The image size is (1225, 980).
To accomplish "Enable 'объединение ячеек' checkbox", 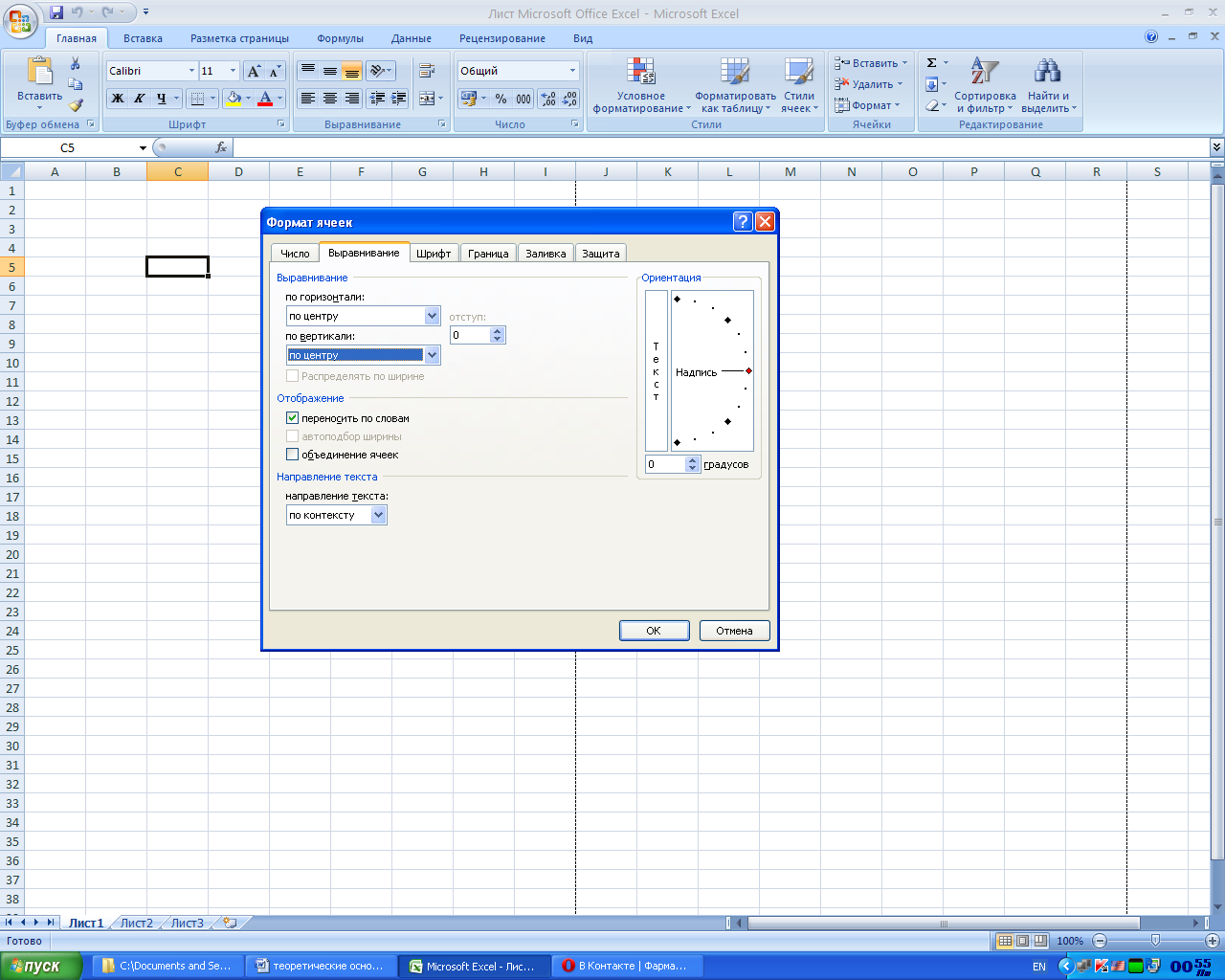I will 293,455.
